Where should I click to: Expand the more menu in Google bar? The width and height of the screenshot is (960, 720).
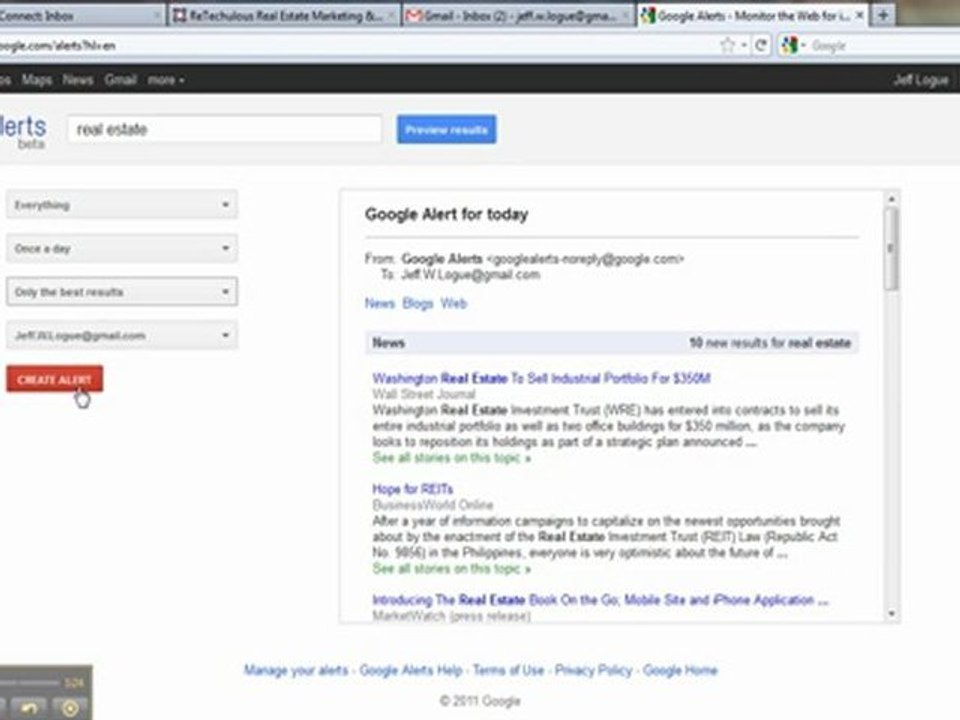166,80
